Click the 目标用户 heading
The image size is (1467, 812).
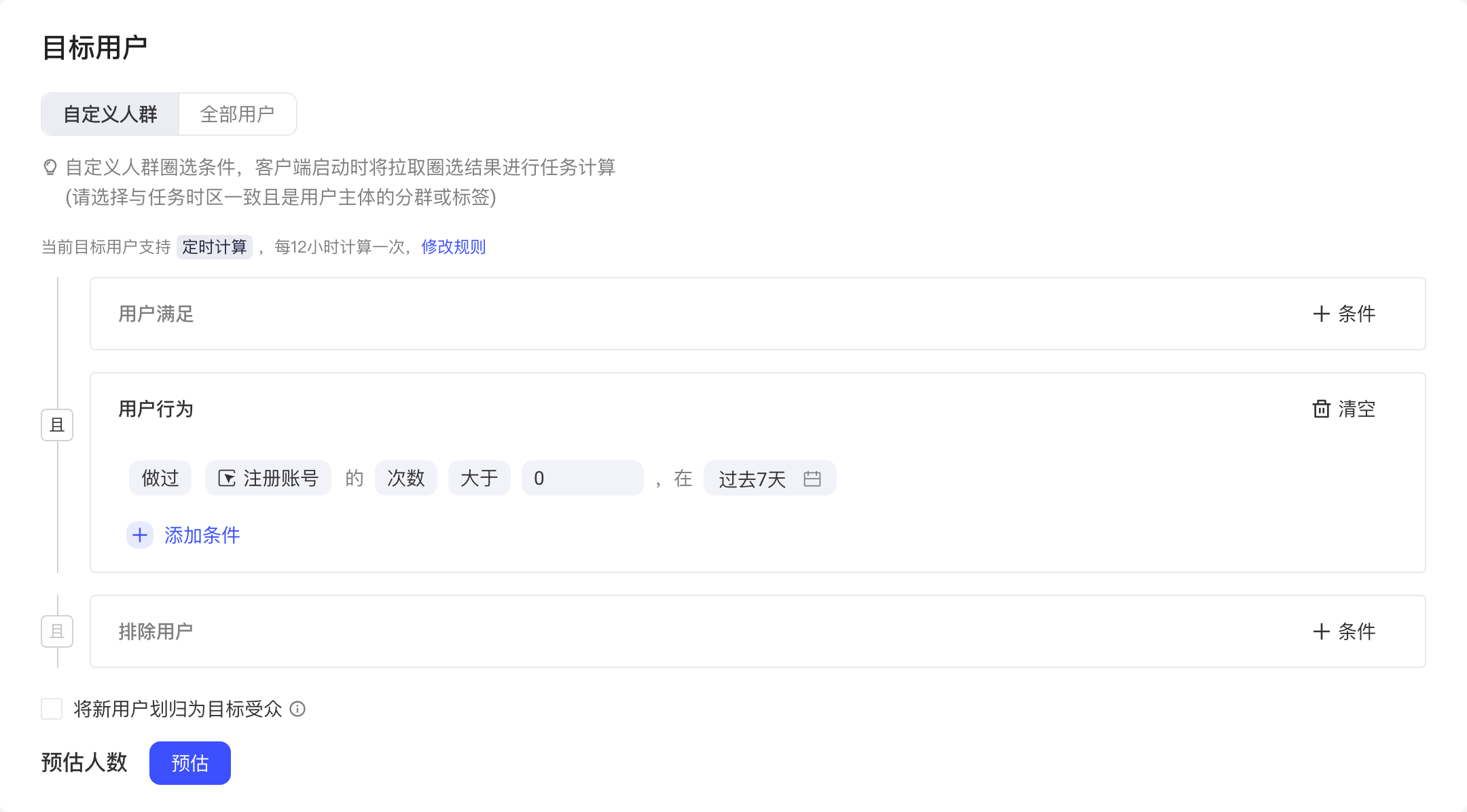click(95, 48)
